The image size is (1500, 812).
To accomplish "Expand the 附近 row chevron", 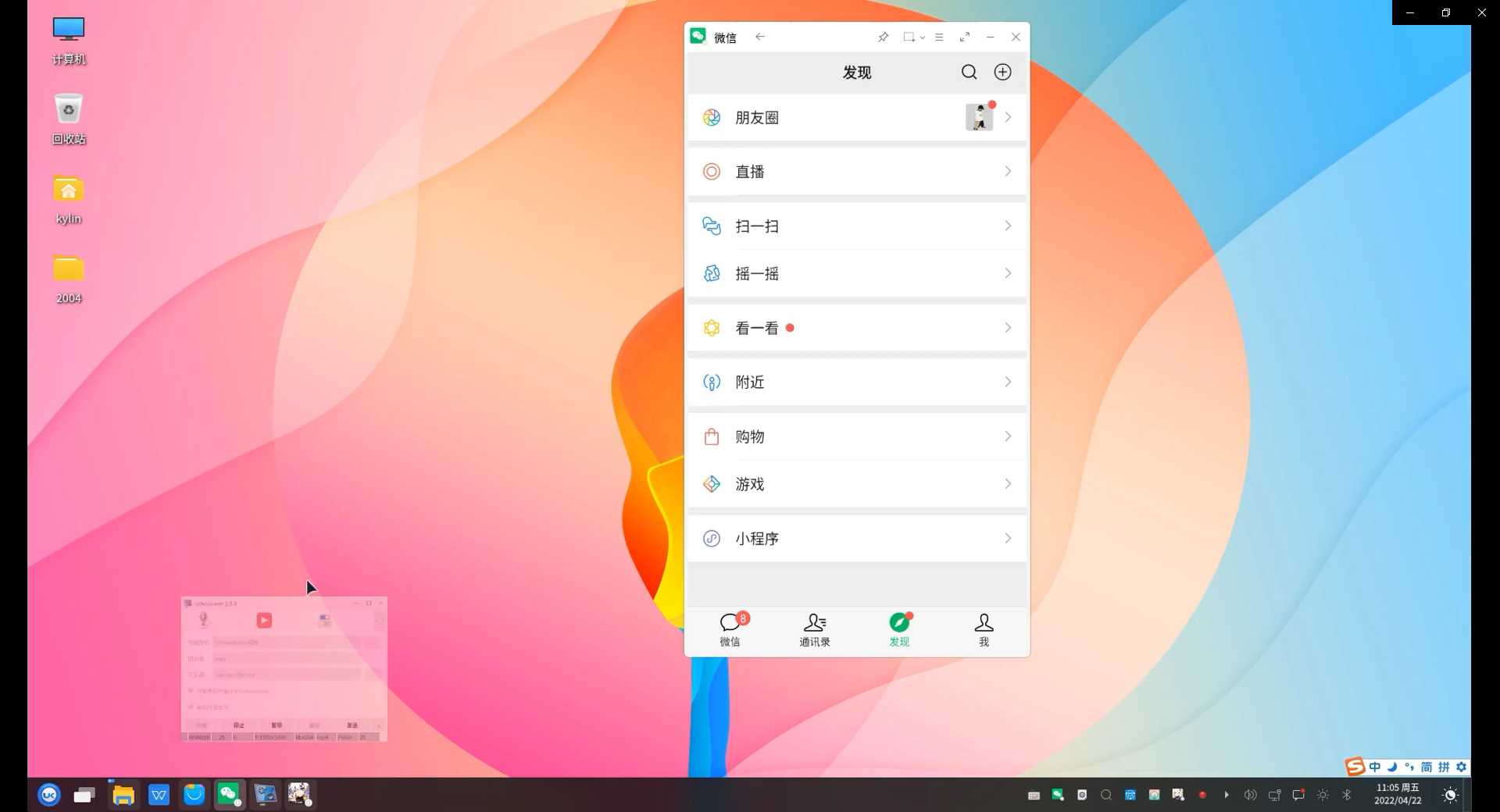I will point(1008,383).
